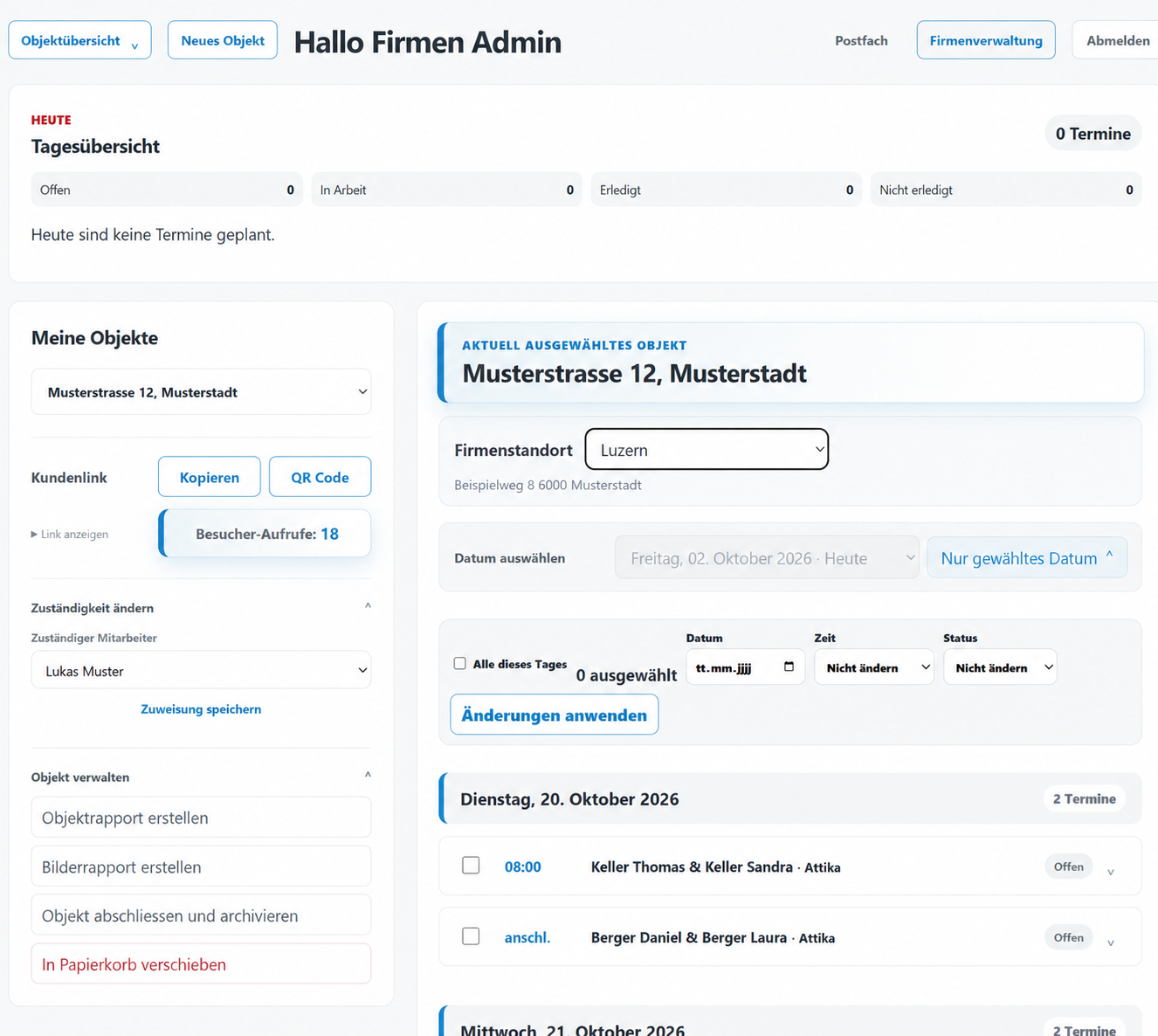Open the Objektübersicht dropdown menu

click(79, 40)
